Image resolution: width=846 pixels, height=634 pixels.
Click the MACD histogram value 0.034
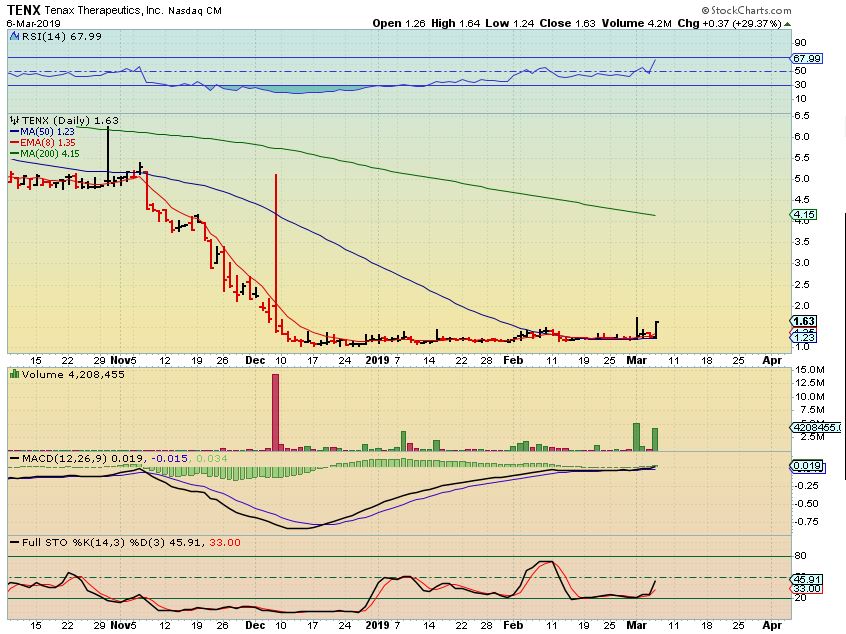coord(212,459)
